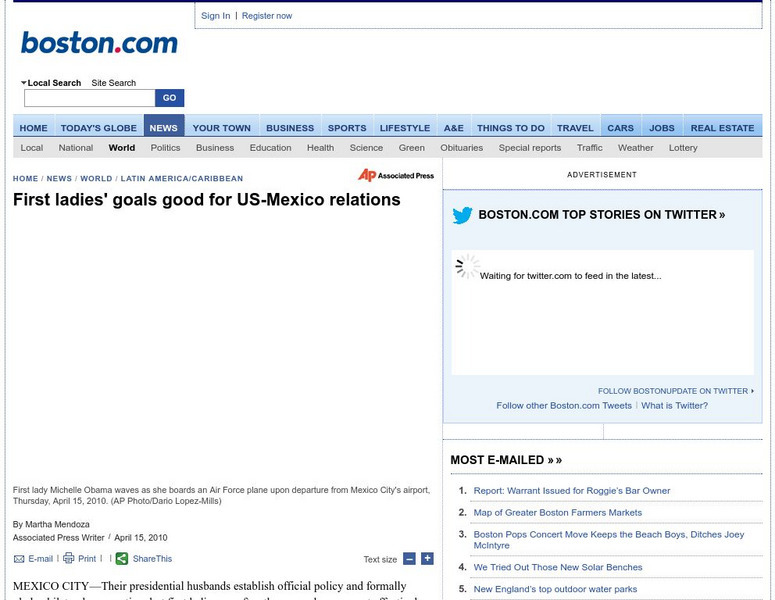Select the Traffic subsection
Viewport: 775px width, 600px height.
590,148
